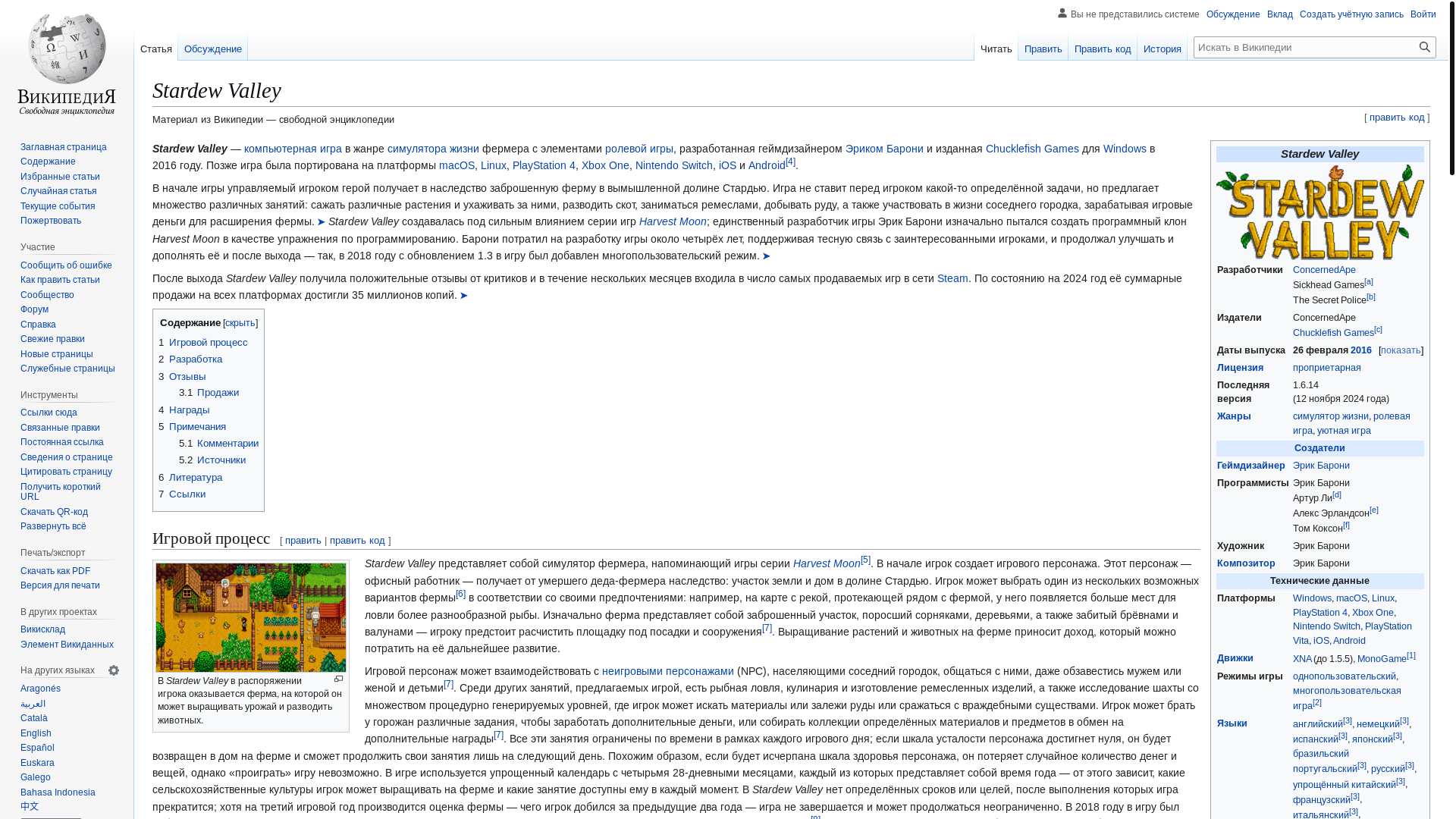
Task: Click section 'править' link for Игровой процесс
Action: (x=303, y=541)
